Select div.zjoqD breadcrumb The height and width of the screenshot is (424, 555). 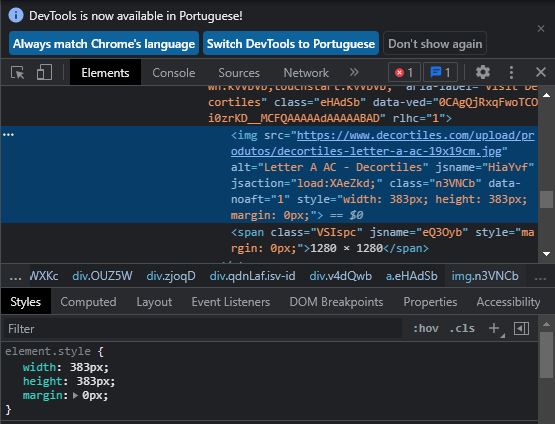(171, 276)
